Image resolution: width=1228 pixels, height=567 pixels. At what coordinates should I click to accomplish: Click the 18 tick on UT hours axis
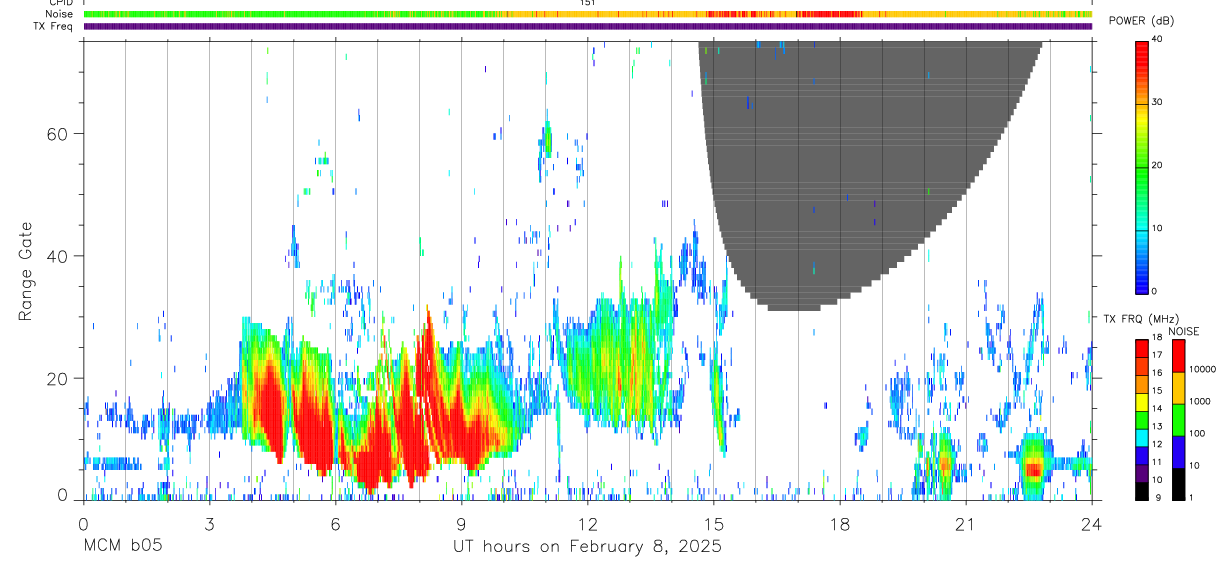pos(840,524)
